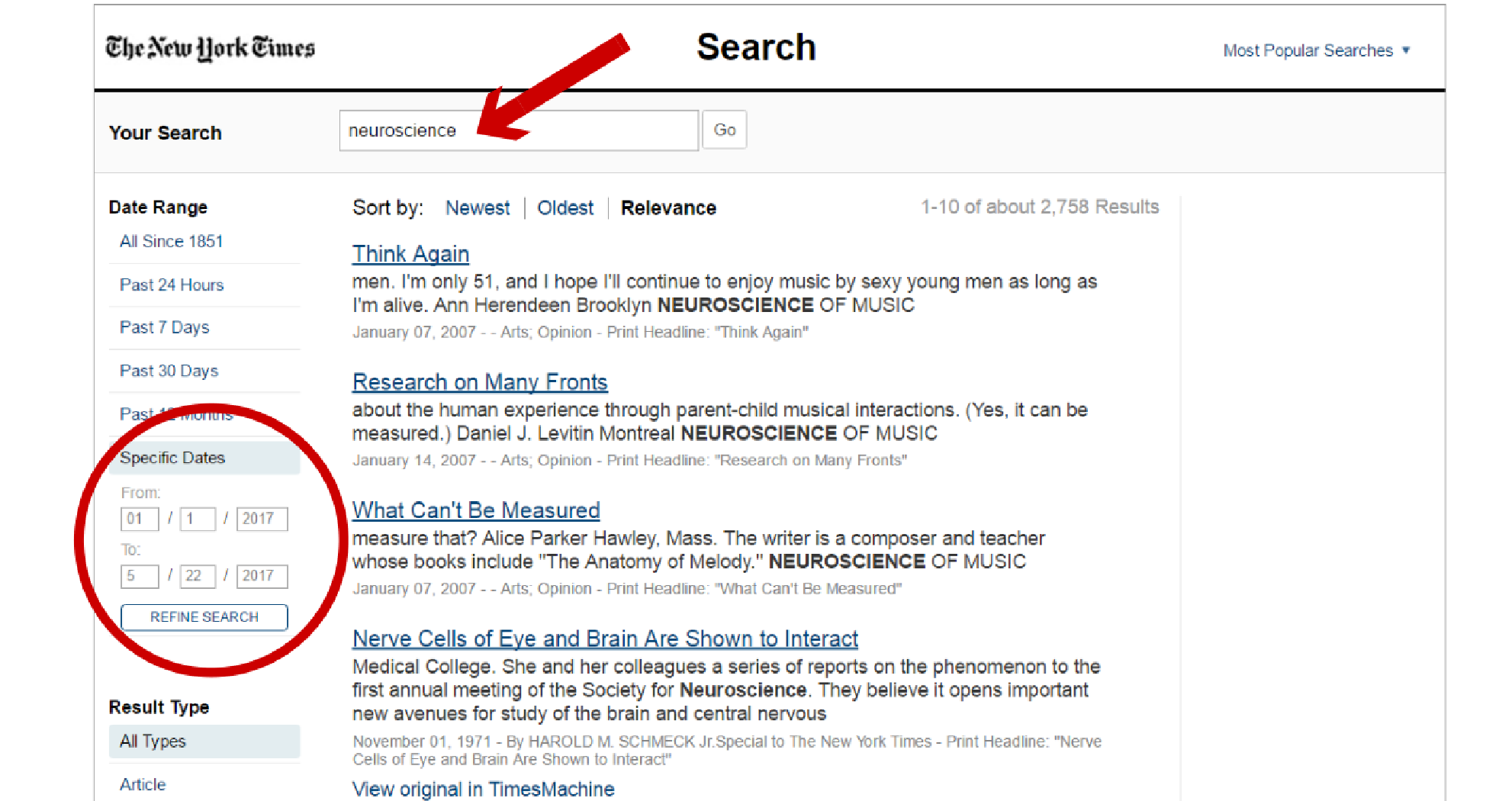Click the To year field

[262, 576]
